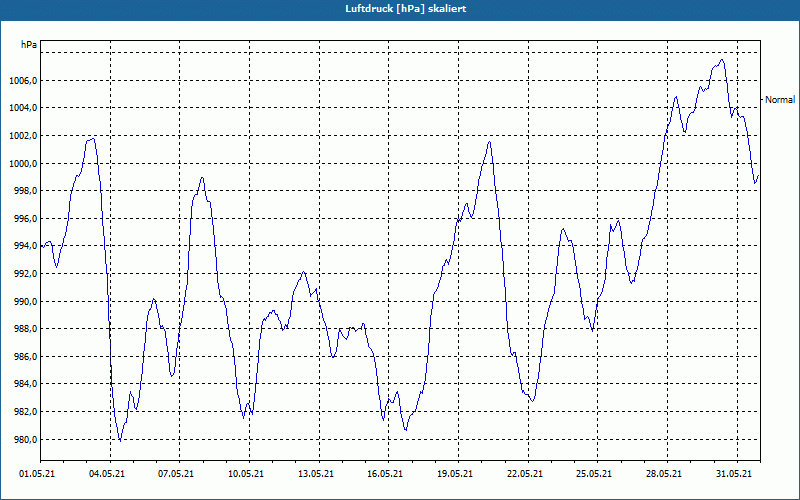Click the date label 16.05.21
Screen dimensions: 800x500
[385, 474]
